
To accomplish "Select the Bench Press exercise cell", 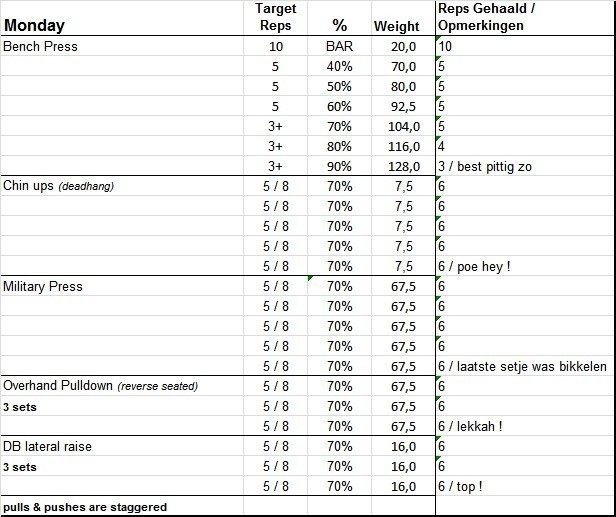I will pyautogui.click(x=41, y=46).
